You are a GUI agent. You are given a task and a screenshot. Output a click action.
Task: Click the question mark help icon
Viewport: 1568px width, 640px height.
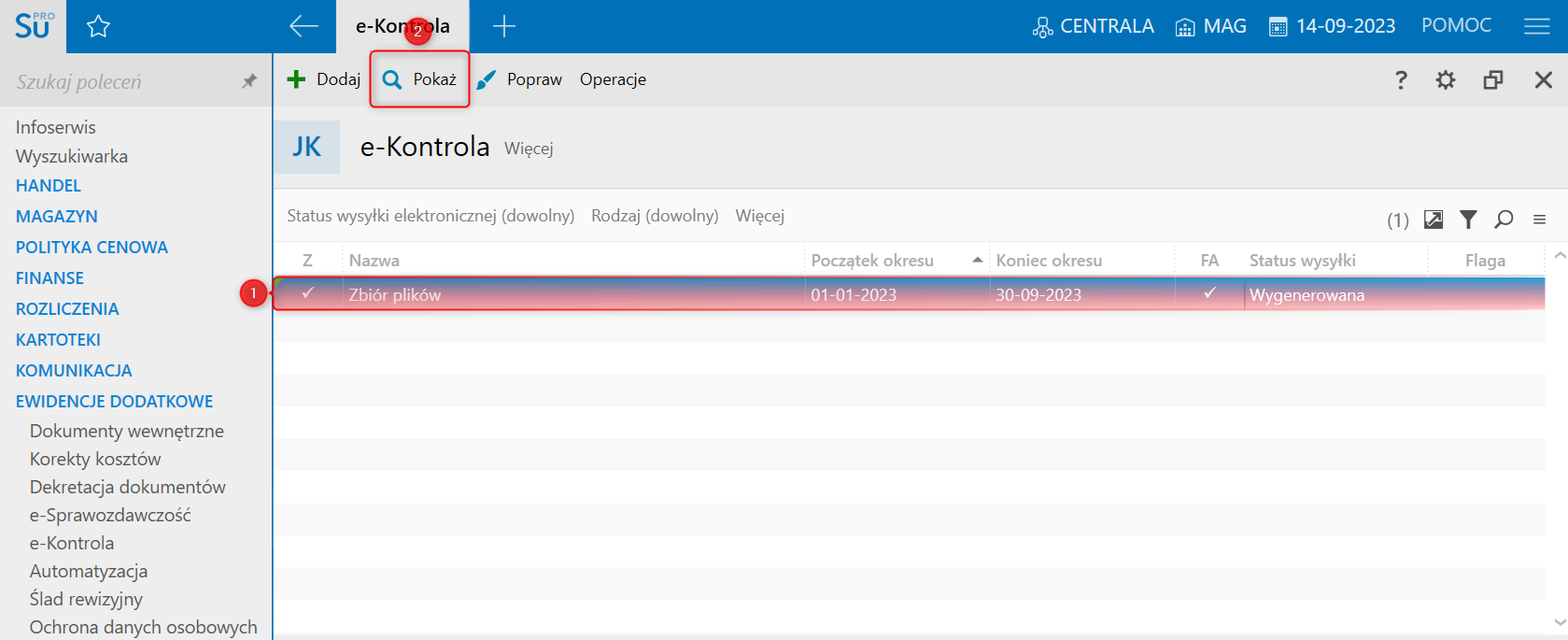coord(1401,79)
